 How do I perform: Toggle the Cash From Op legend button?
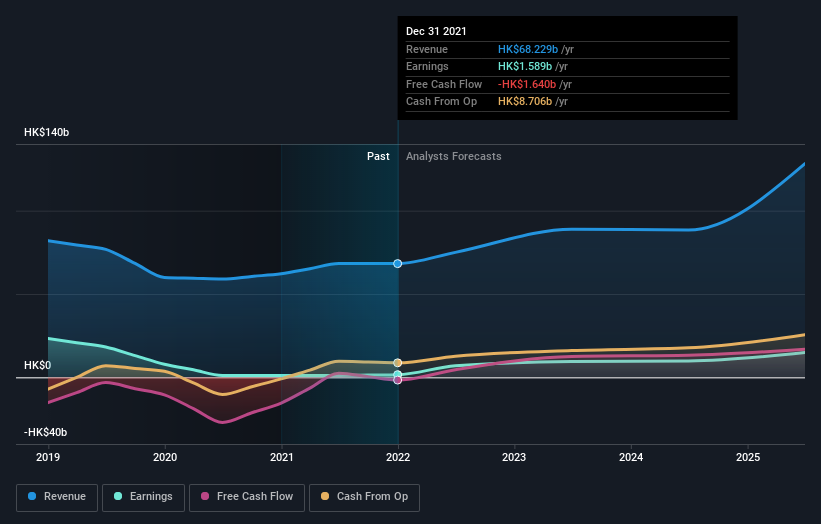[x=364, y=497]
